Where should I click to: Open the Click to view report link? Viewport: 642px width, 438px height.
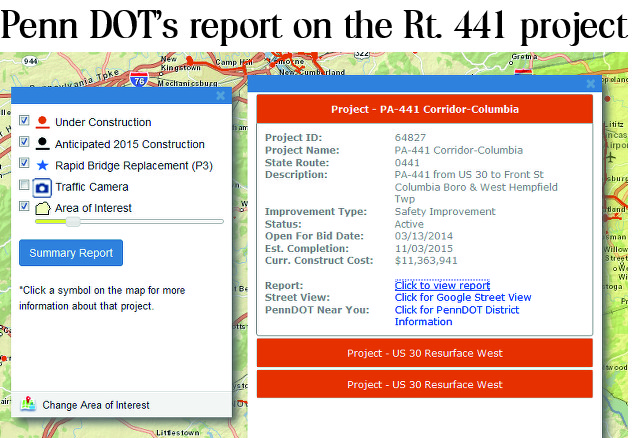tap(442, 286)
